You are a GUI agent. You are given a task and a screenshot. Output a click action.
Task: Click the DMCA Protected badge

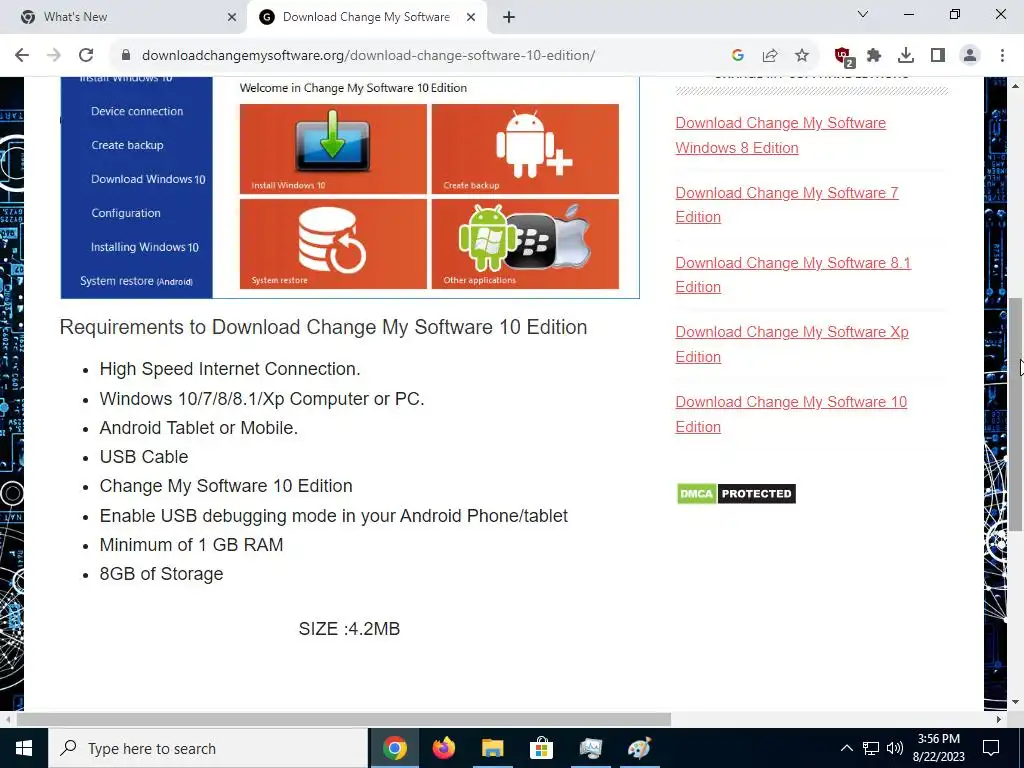coord(736,494)
